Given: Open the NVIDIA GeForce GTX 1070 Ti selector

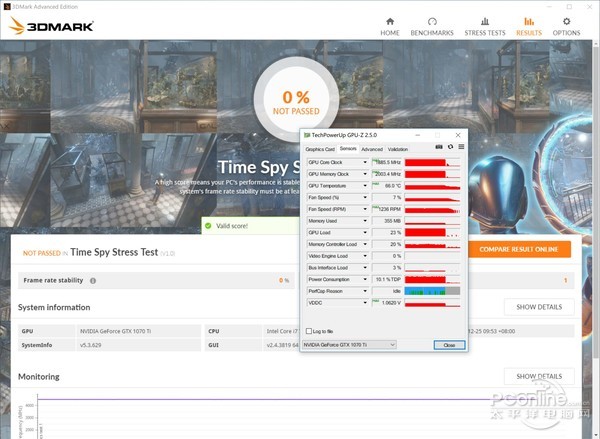Looking at the screenshot, I should 349,344.
